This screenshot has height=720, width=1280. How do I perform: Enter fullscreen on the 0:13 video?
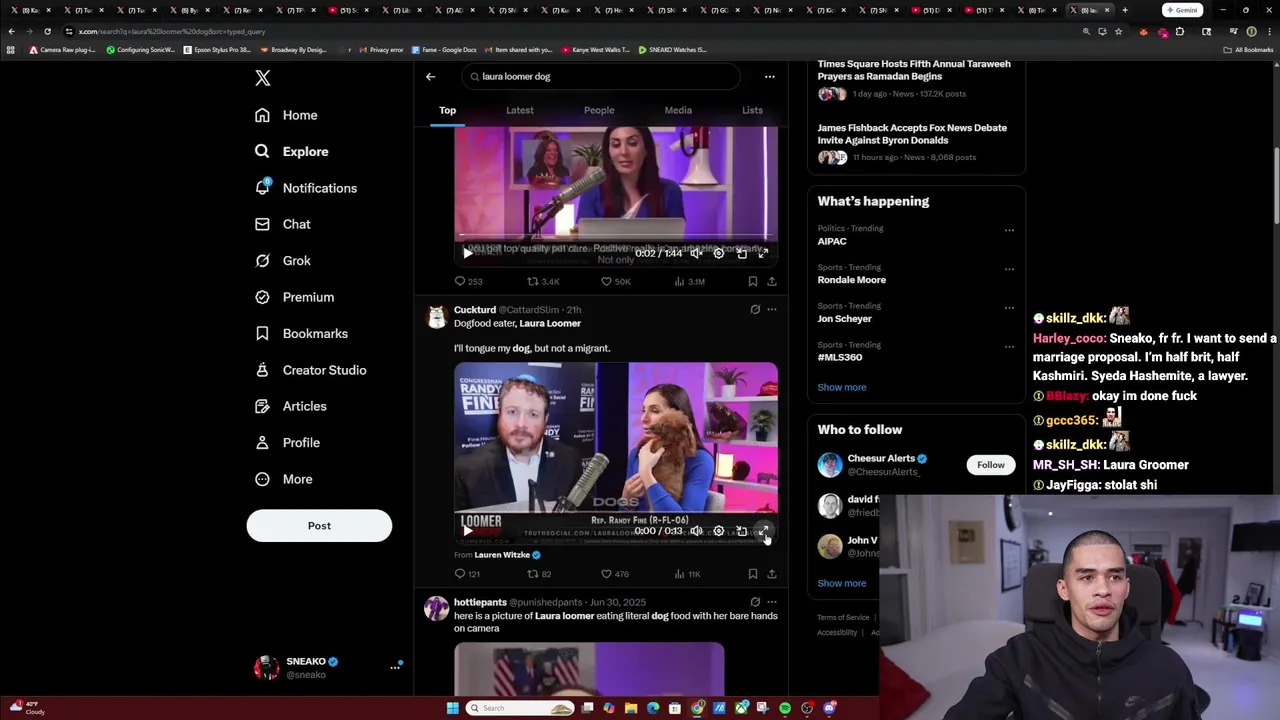pos(763,531)
